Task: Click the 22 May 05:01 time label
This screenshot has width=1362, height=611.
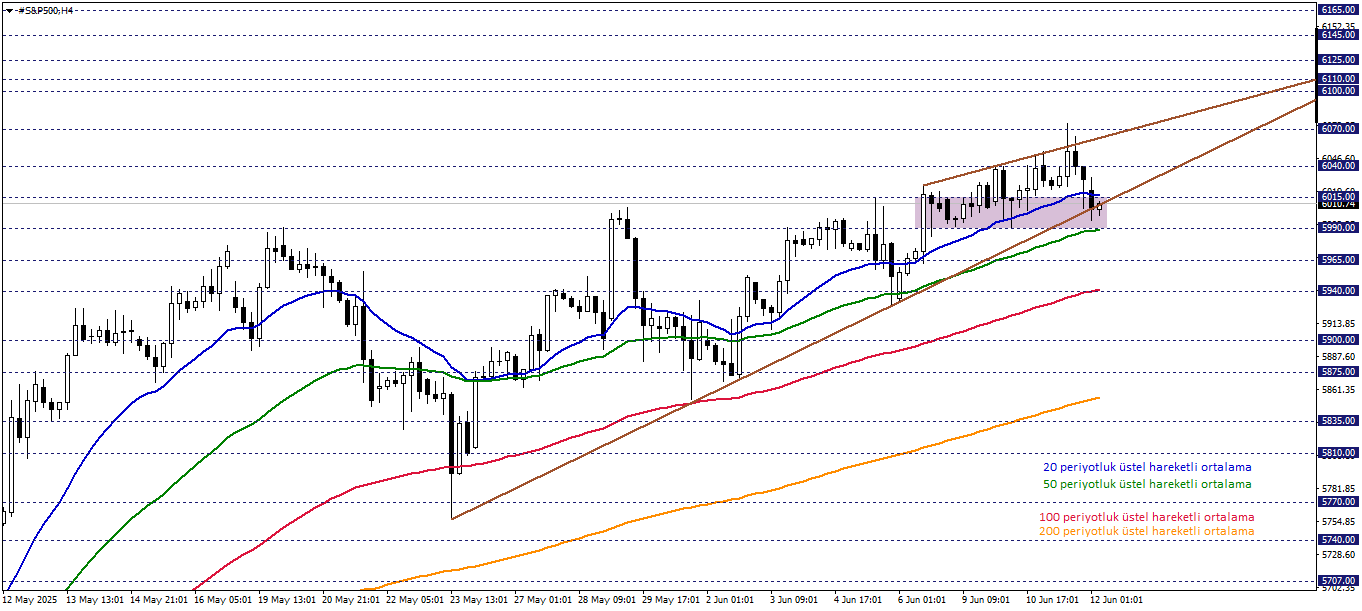Action: coord(415,600)
